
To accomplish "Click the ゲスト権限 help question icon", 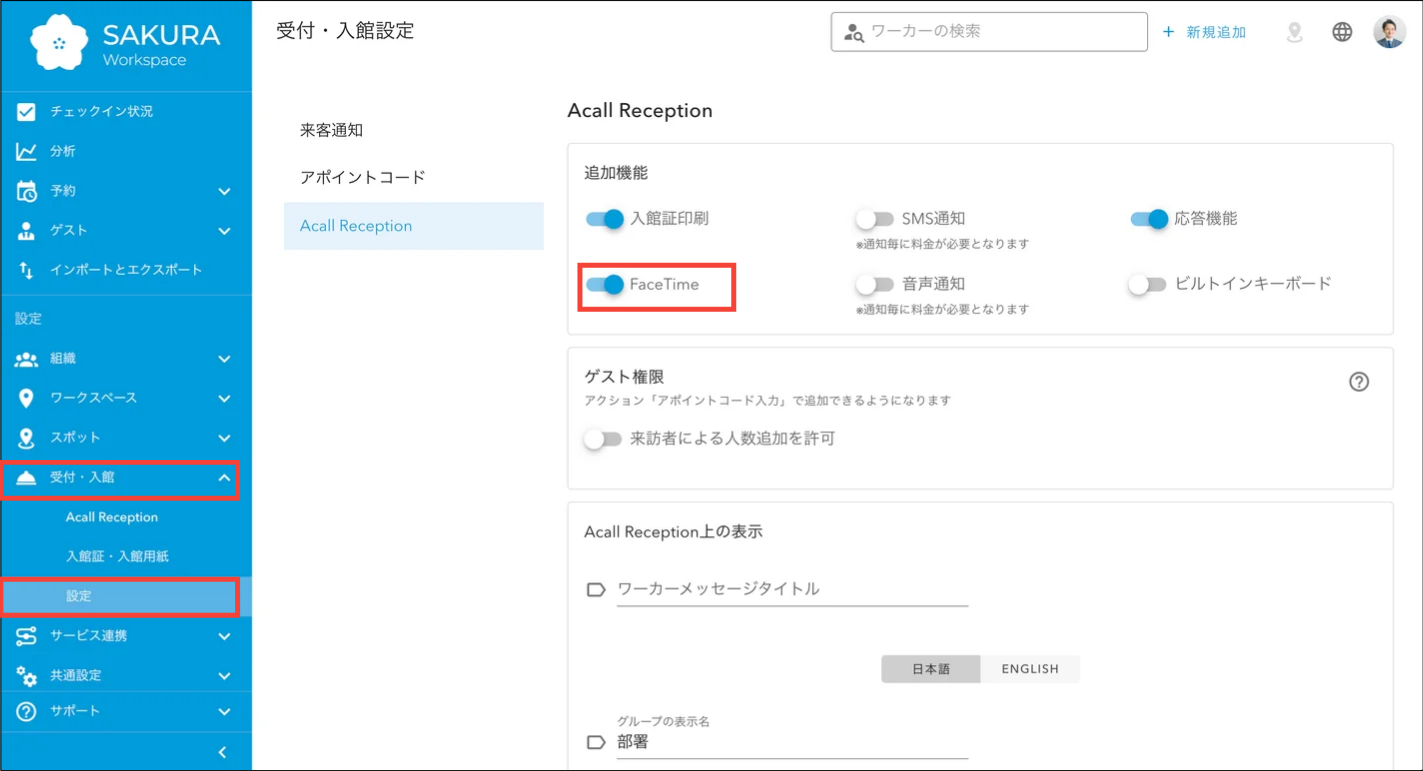I will (x=1358, y=382).
